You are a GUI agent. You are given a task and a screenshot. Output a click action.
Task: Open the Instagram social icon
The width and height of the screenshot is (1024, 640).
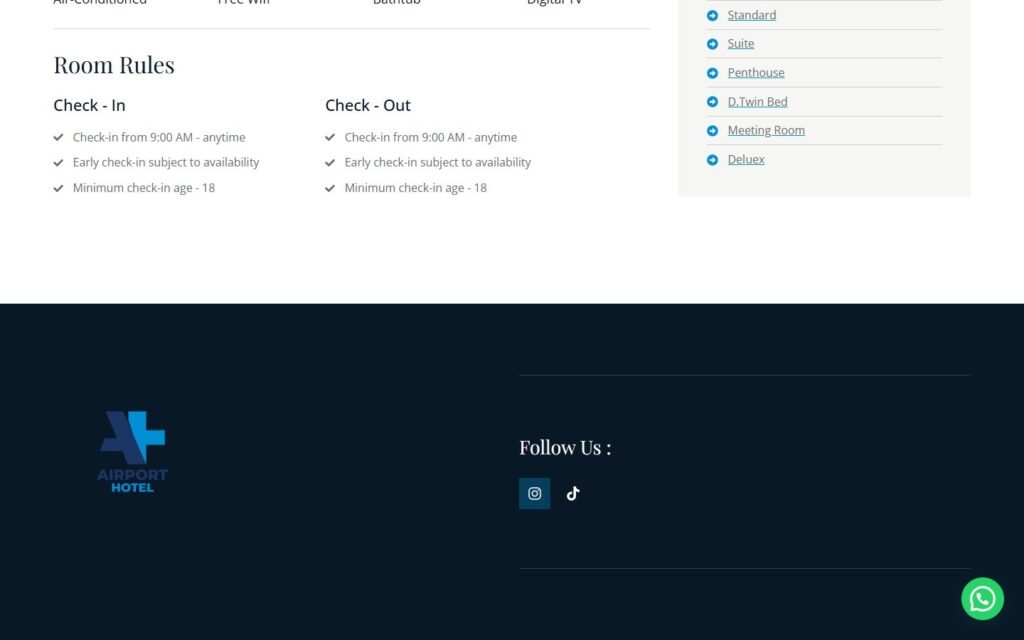point(534,493)
